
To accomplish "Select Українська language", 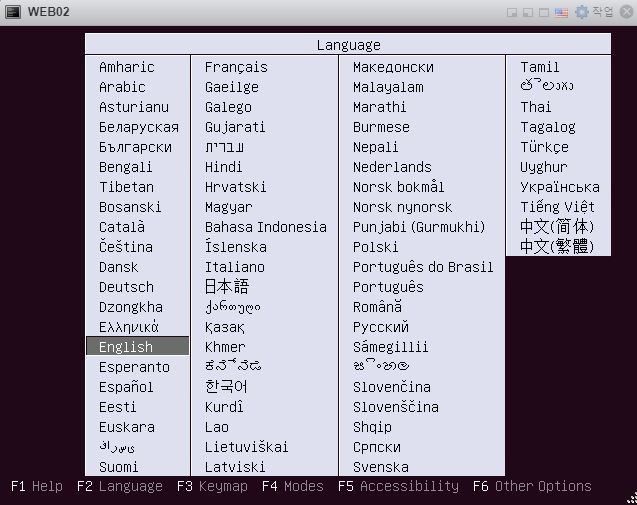I will tap(560, 187).
